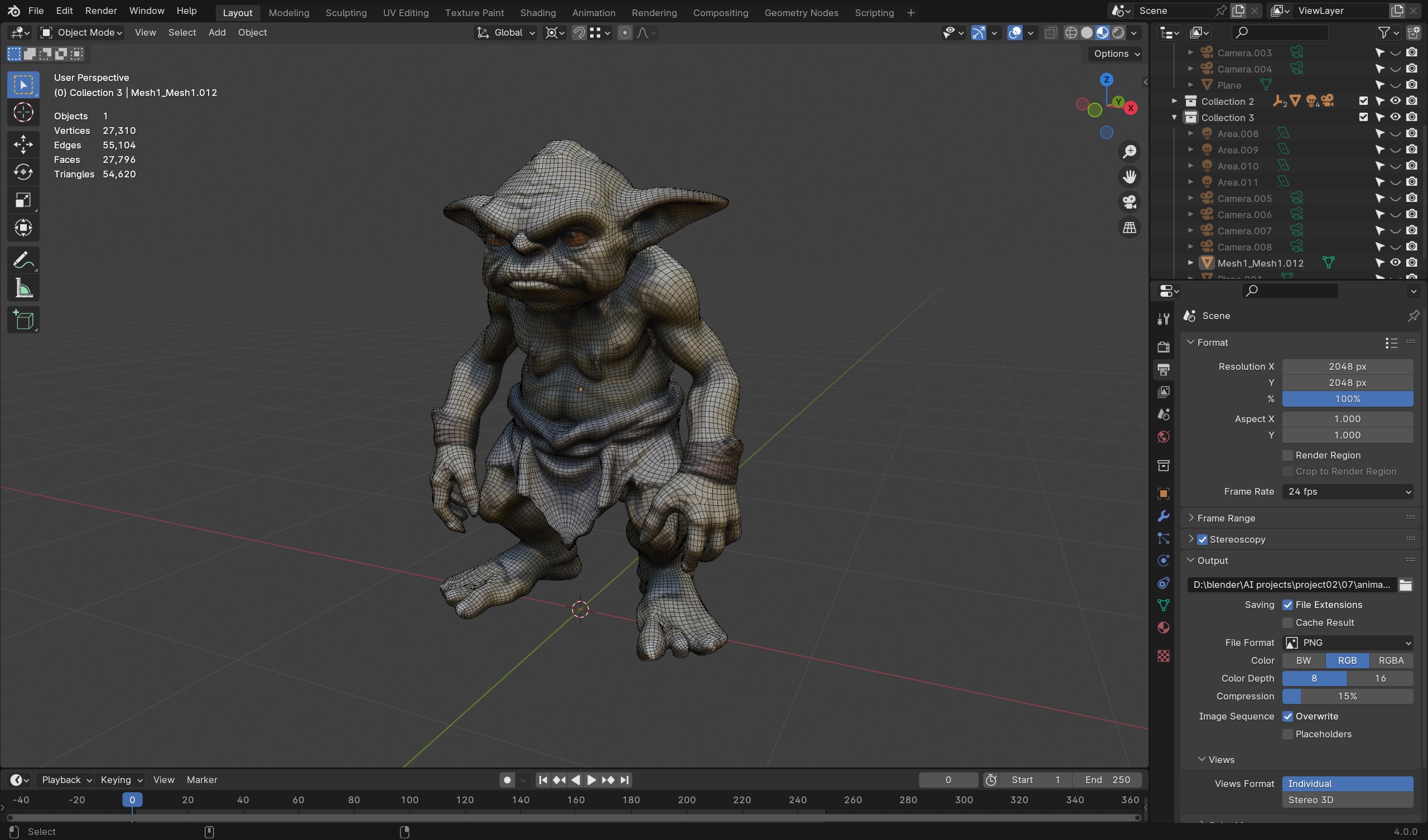Hide Mesh1_Mesh1.012 with eye icon
Viewport: 1428px width, 840px height.
click(x=1395, y=263)
